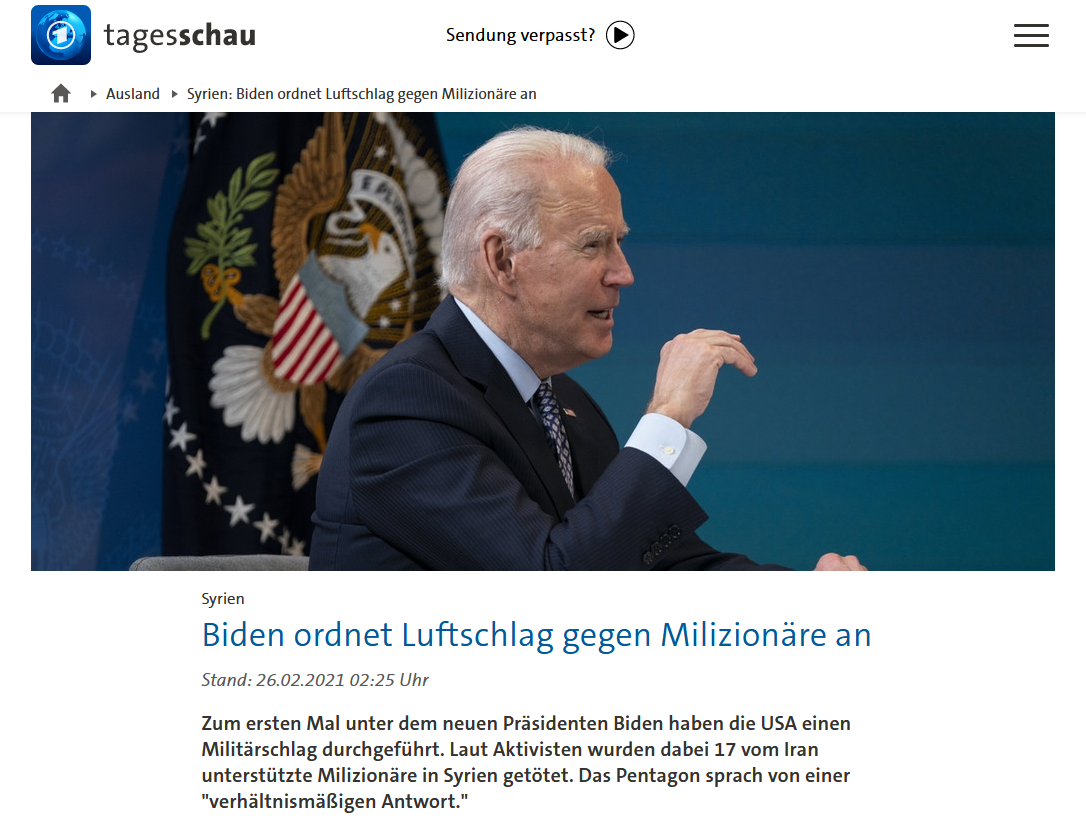Click the lead paragraph starting Zum ersten Mal

point(526,762)
